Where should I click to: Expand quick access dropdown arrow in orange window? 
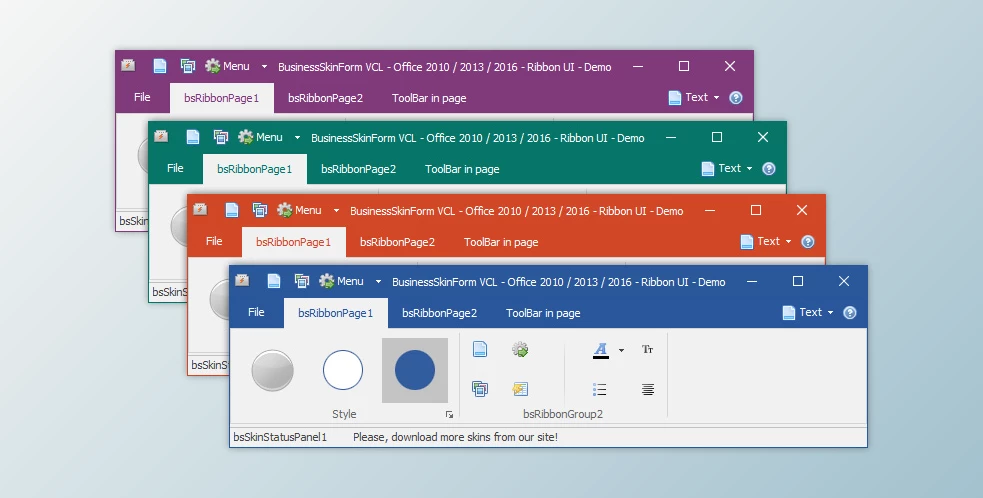pyautogui.click(x=336, y=211)
